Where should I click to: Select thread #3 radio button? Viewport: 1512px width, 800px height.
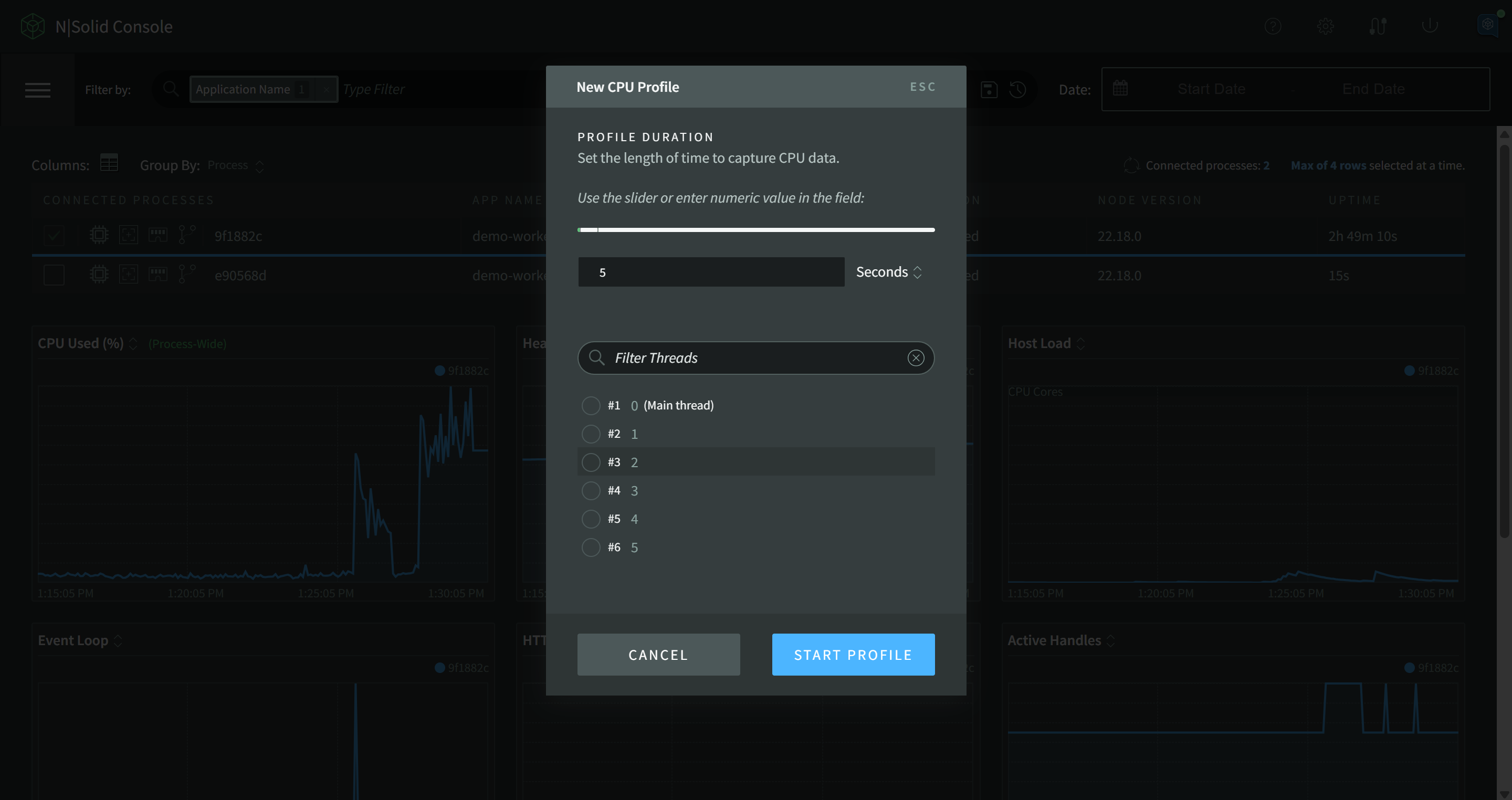[x=591, y=462]
